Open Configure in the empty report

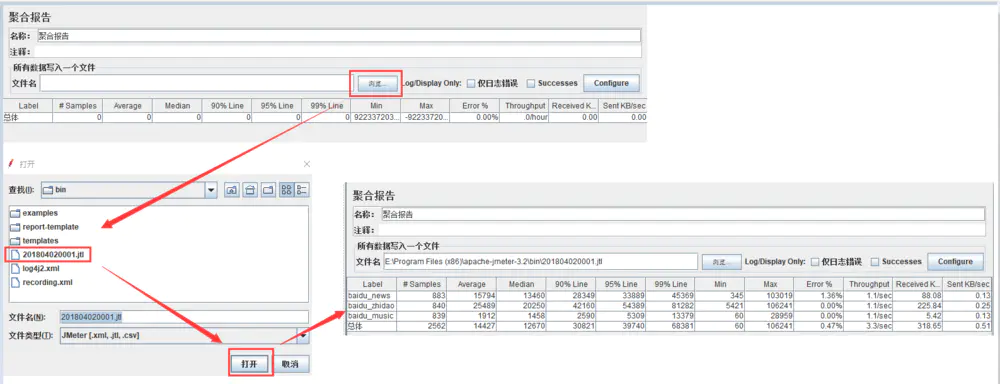[x=611, y=83]
